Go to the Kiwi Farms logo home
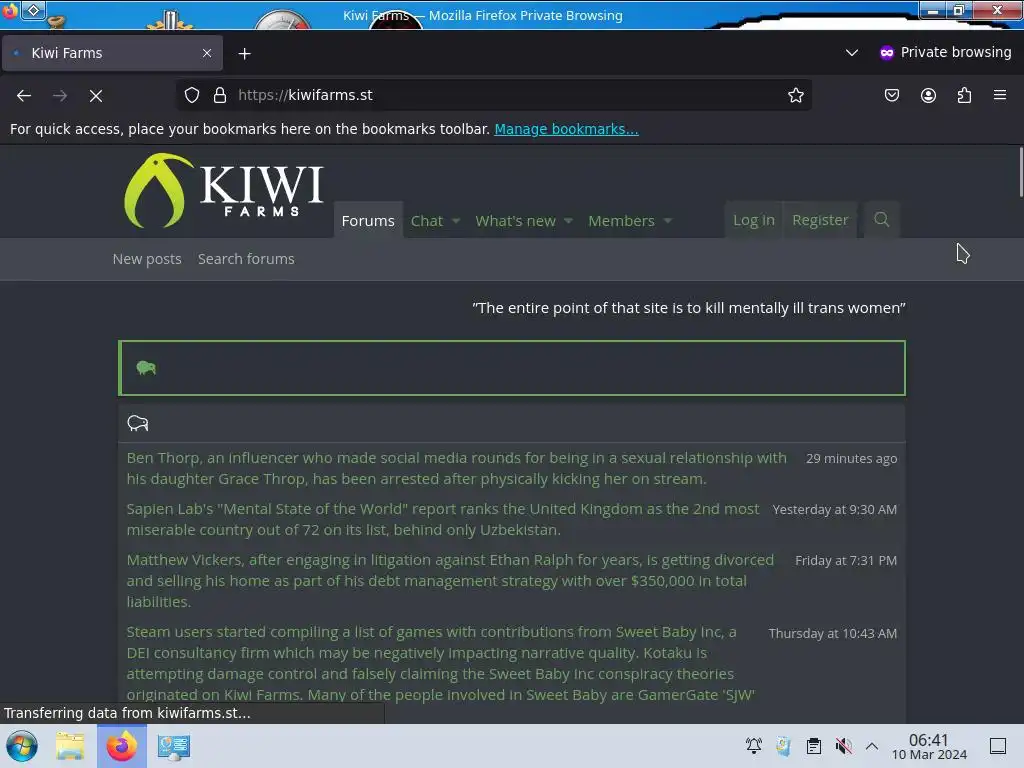 point(223,191)
